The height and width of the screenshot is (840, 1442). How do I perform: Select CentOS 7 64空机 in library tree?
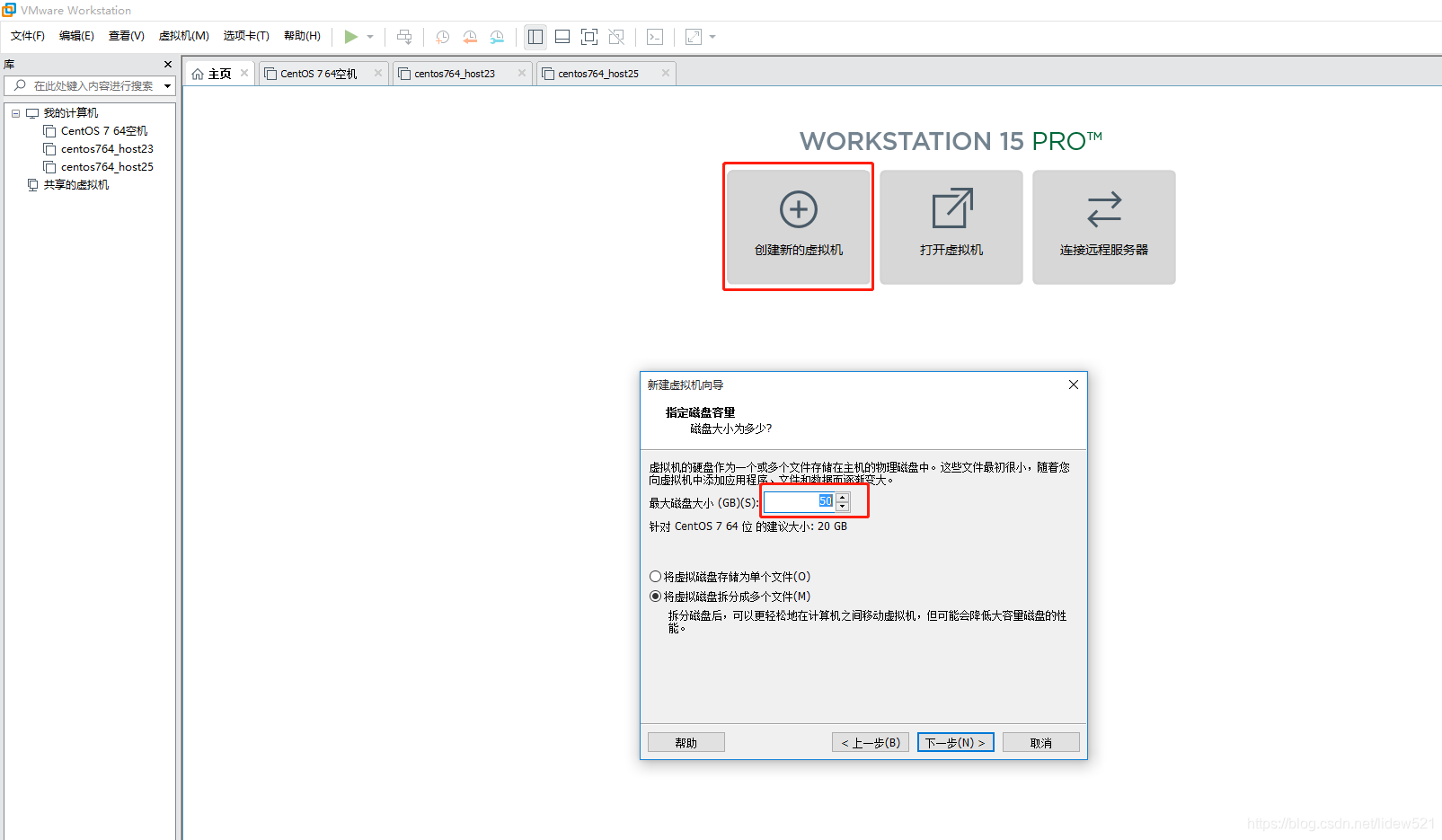pos(104,131)
